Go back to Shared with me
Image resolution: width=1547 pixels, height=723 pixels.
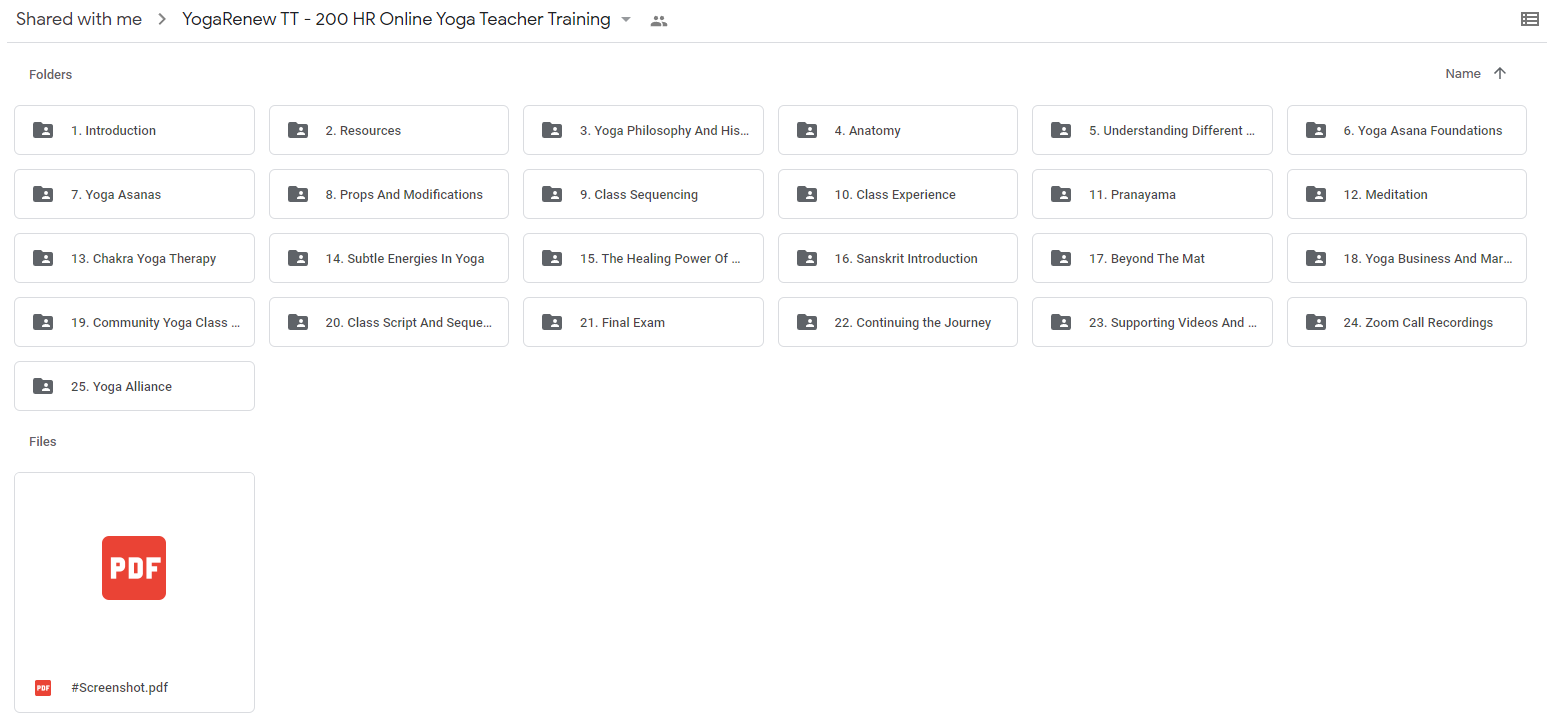click(79, 19)
